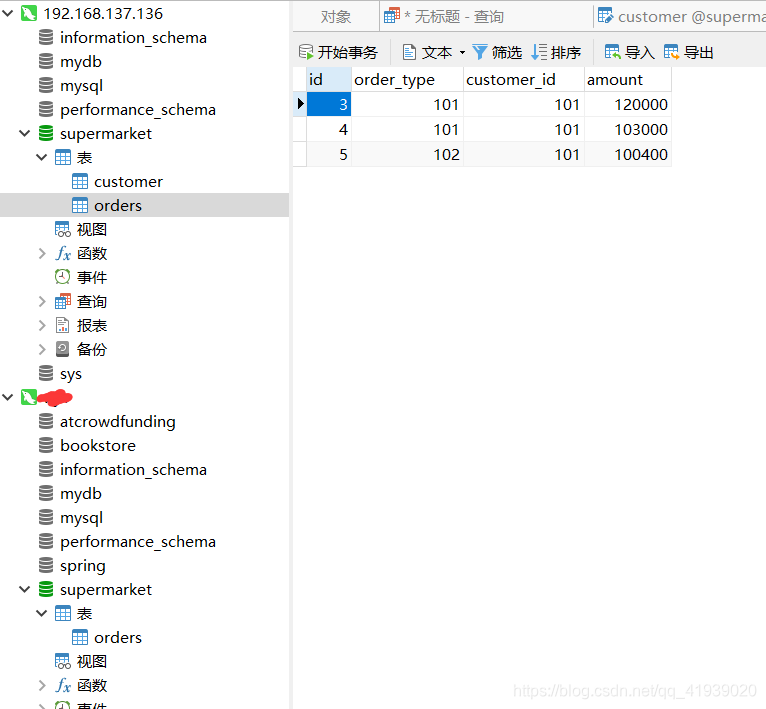Click the bottom 视图 views icon
This screenshot has width=766, height=709.
[x=63, y=661]
